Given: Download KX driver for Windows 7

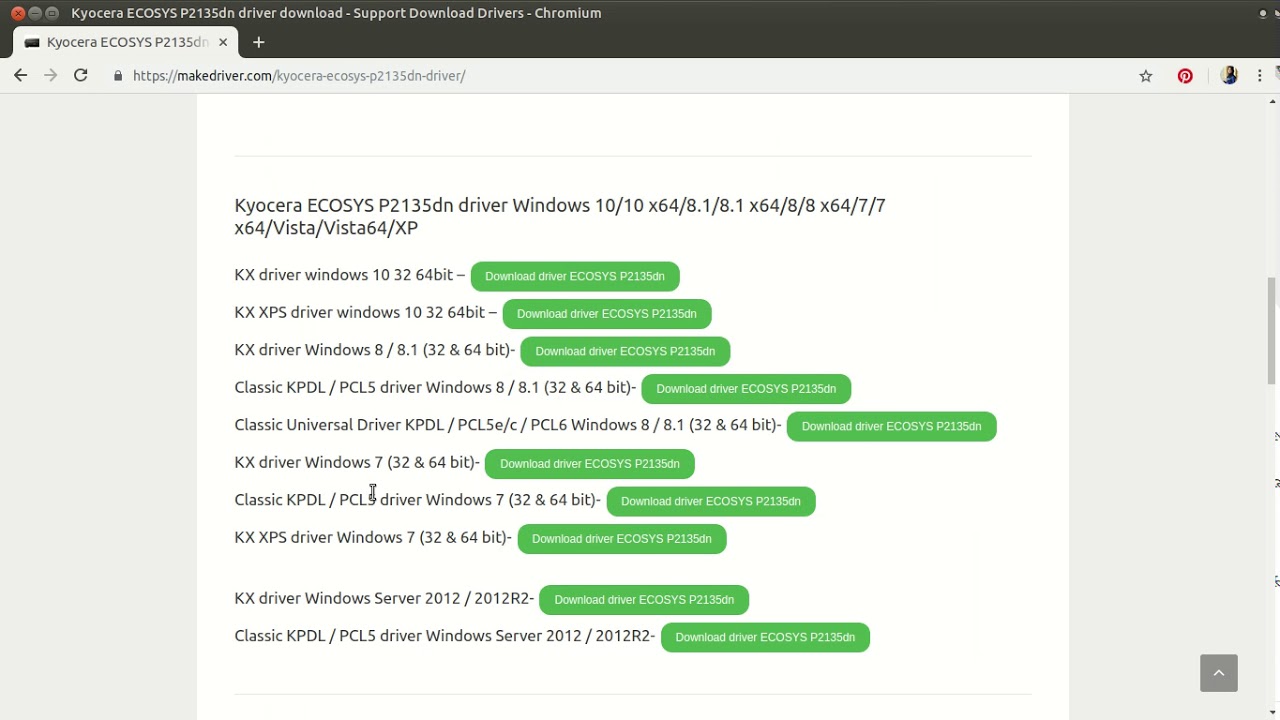Looking at the screenshot, I should (x=590, y=464).
